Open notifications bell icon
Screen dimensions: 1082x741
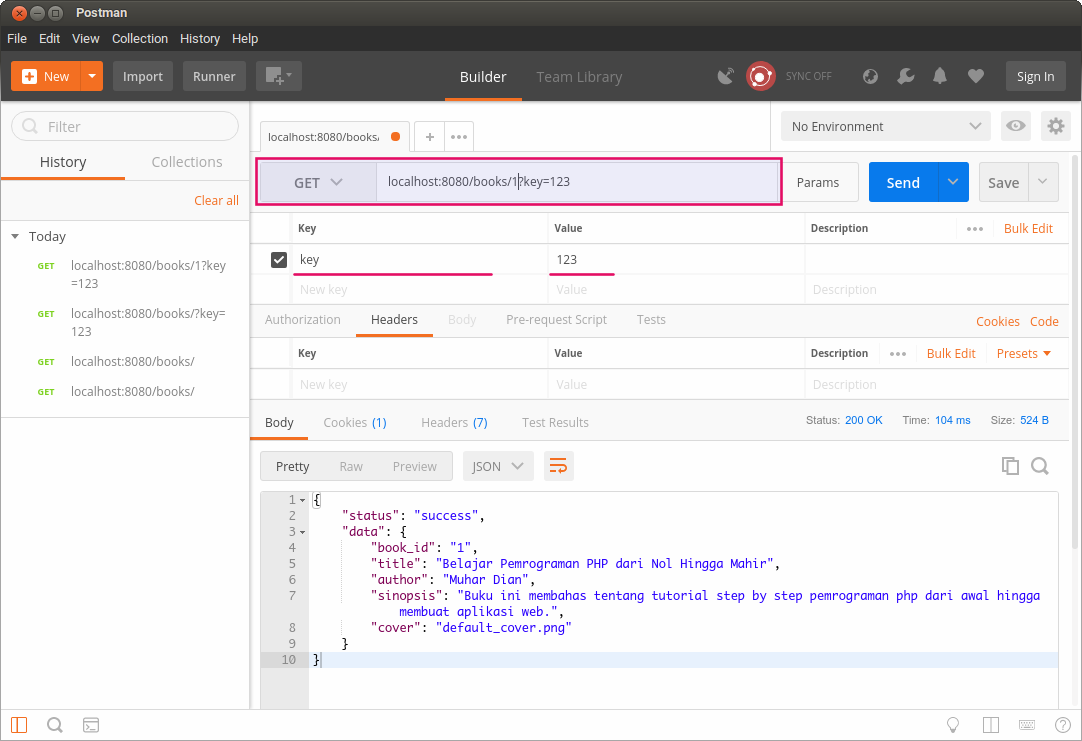pos(940,76)
